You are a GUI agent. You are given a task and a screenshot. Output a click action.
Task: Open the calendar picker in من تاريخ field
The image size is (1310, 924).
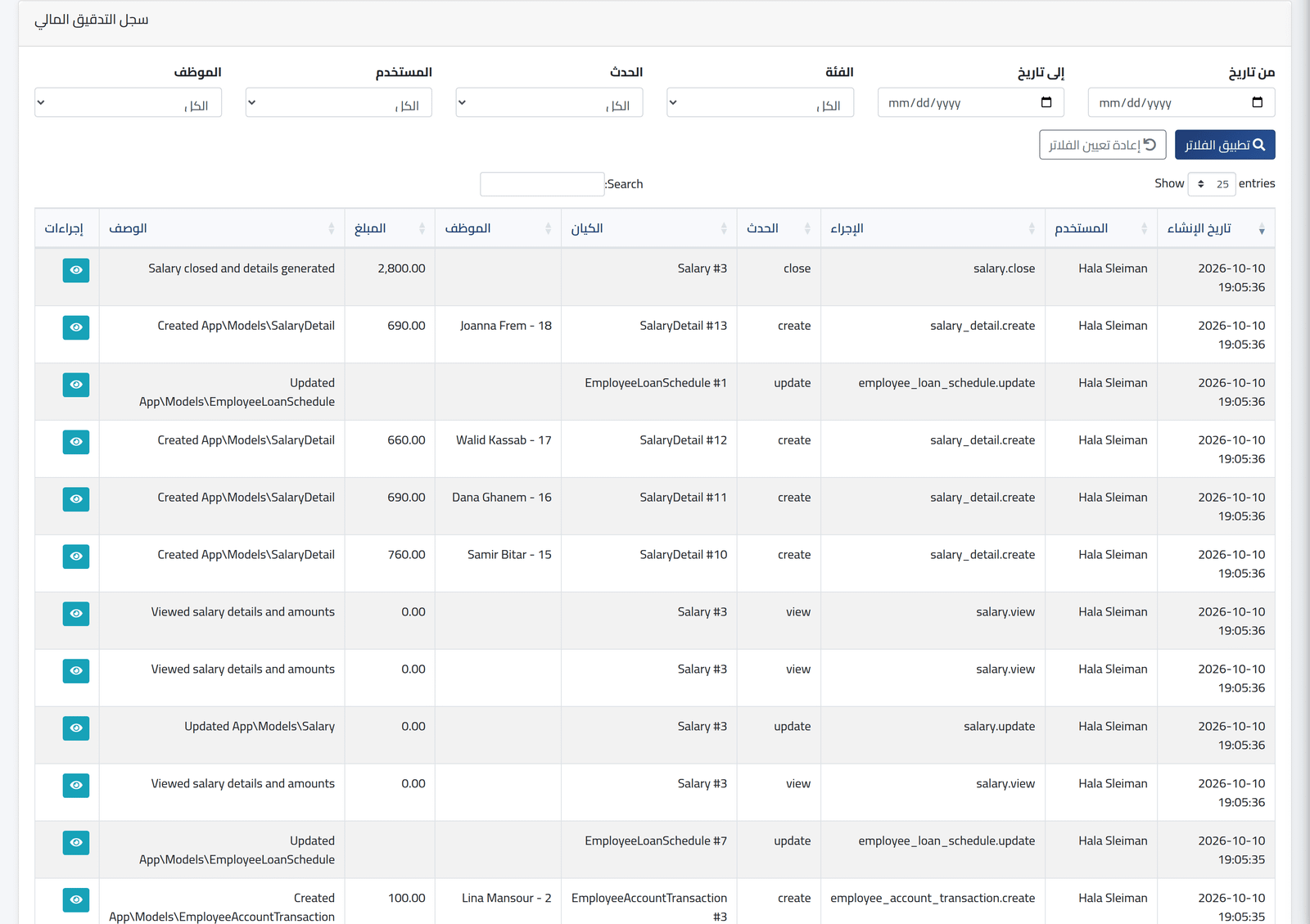coord(1258,102)
